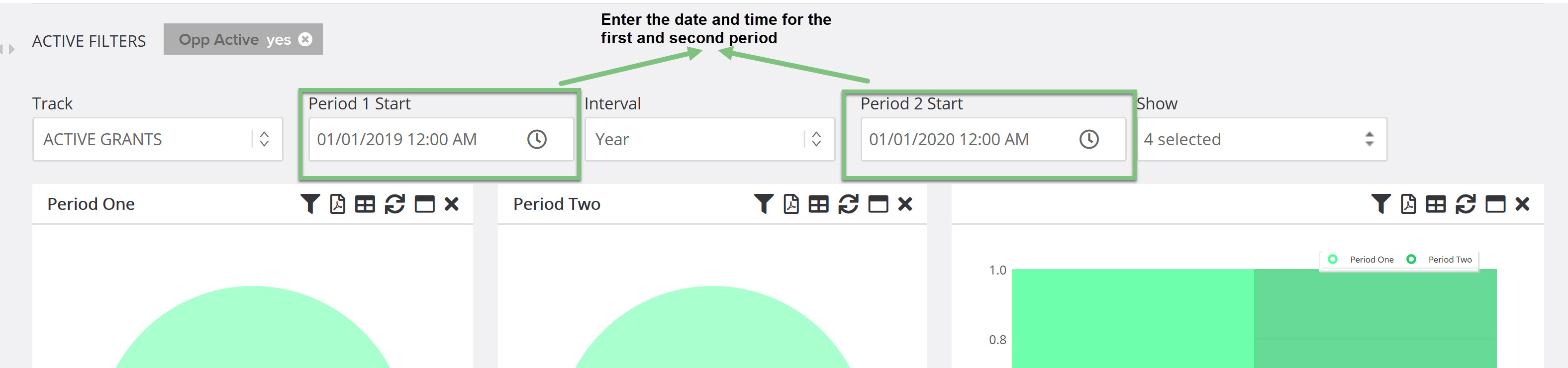Refresh the Period Two panel
The height and width of the screenshot is (368, 1568).
[848, 204]
